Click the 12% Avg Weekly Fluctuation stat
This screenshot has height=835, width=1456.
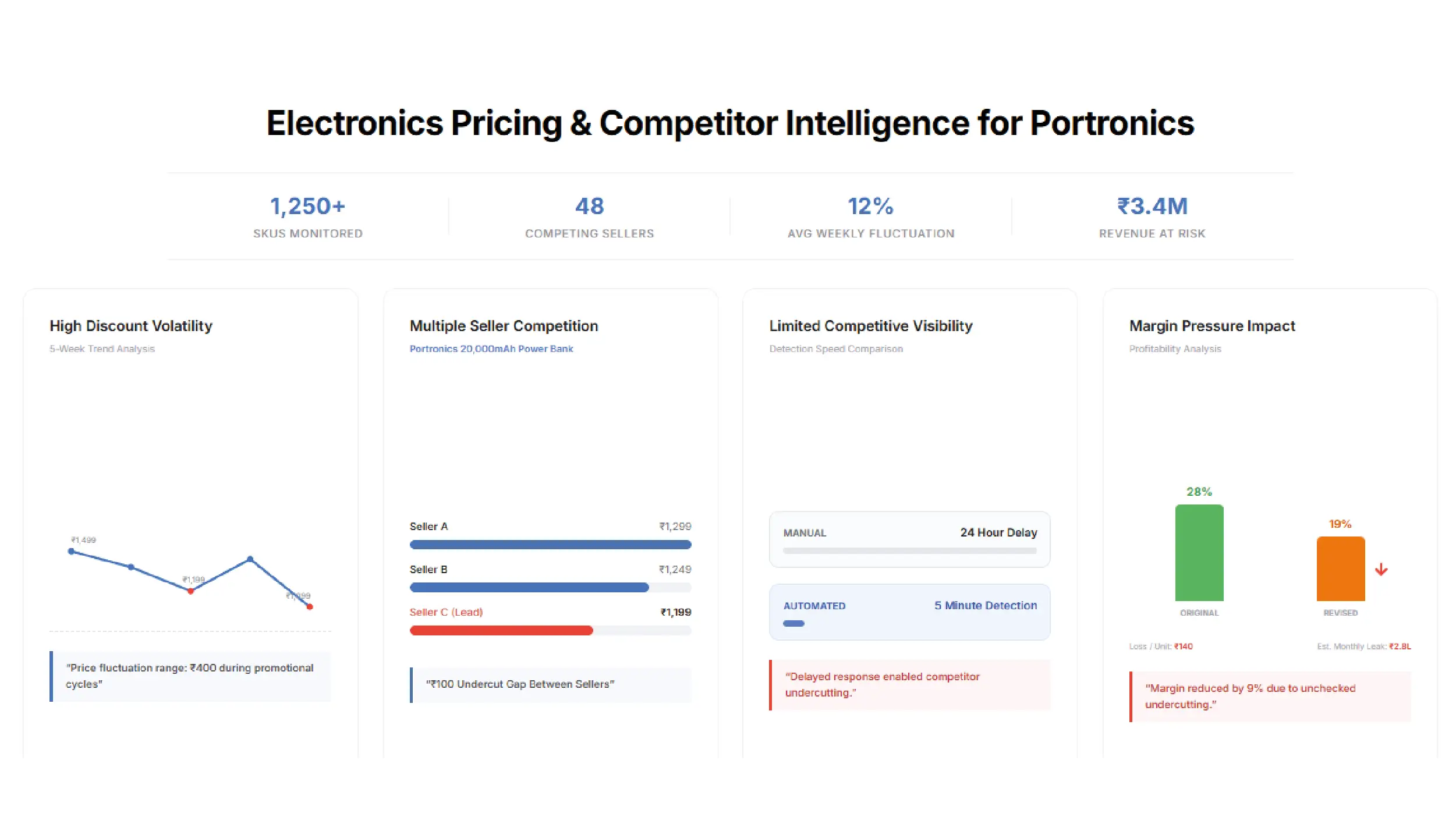pos(871,216)
